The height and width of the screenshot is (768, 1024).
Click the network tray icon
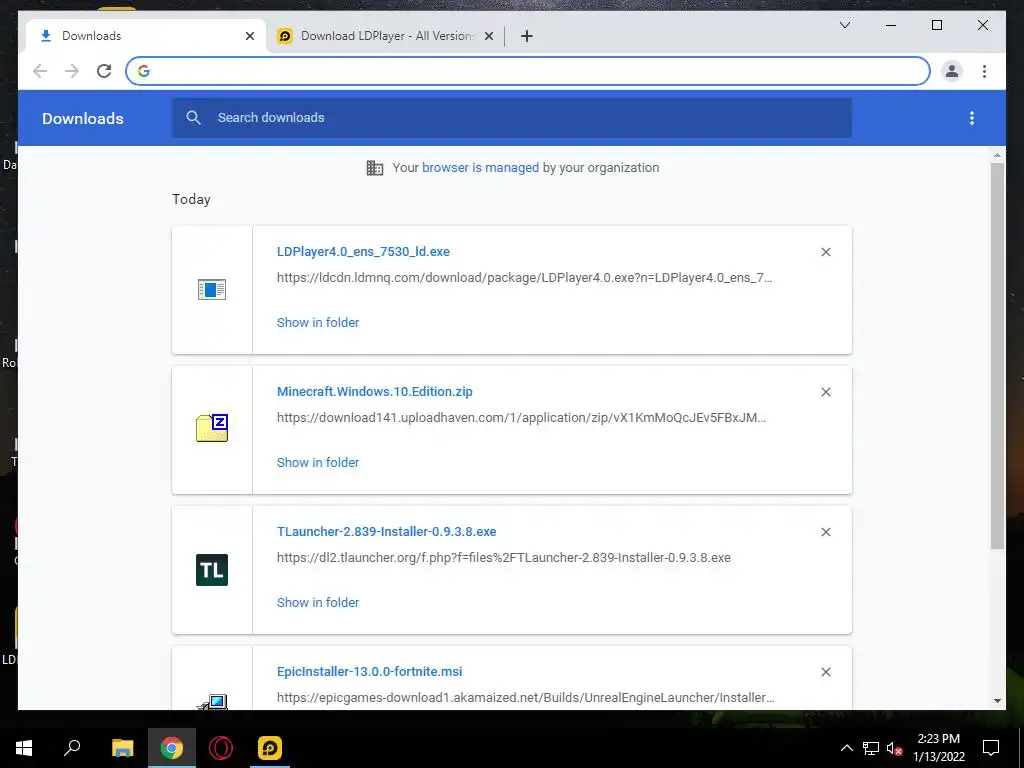[x=871, y=748]
